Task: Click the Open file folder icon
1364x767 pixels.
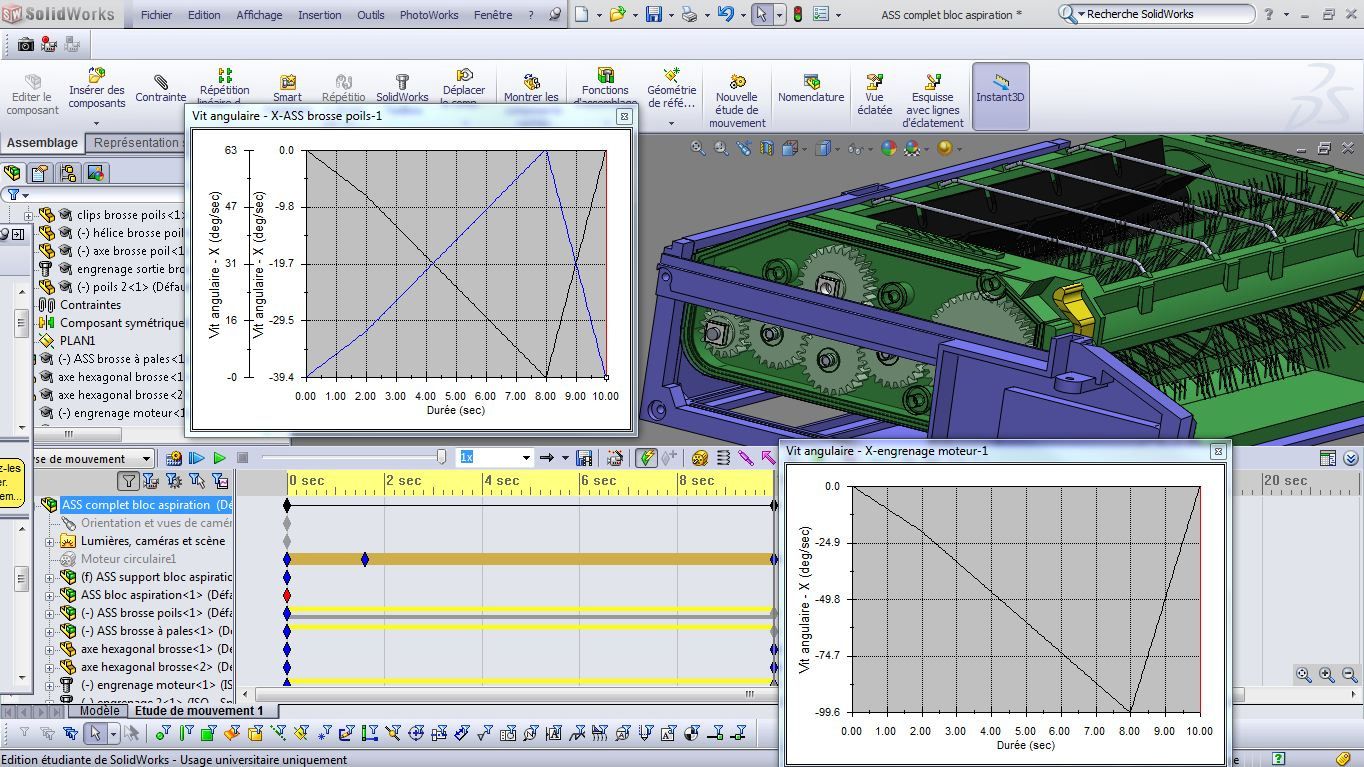Action: point(617,14)
